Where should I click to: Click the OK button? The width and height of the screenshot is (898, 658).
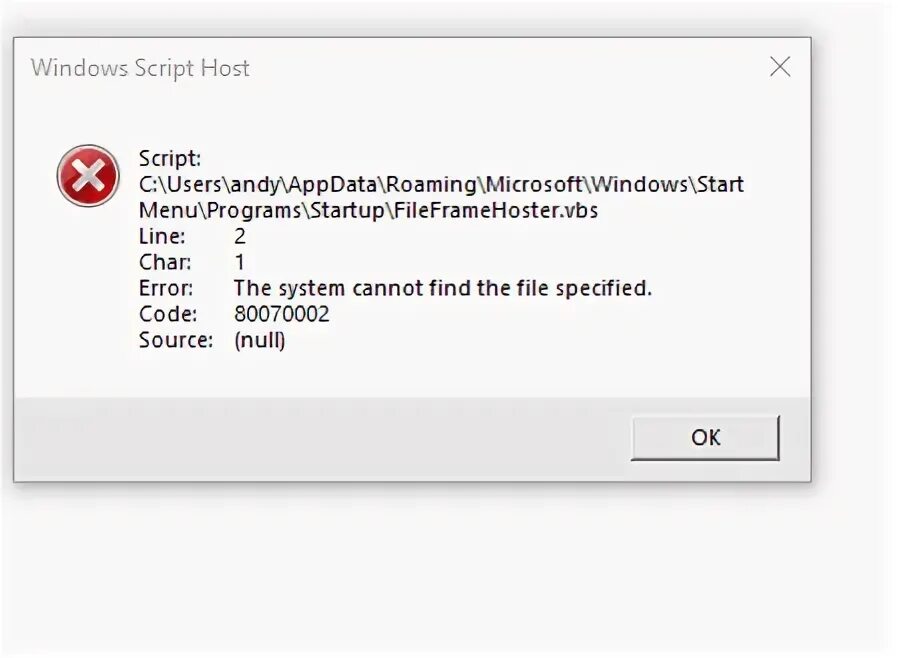pos(705,437)
